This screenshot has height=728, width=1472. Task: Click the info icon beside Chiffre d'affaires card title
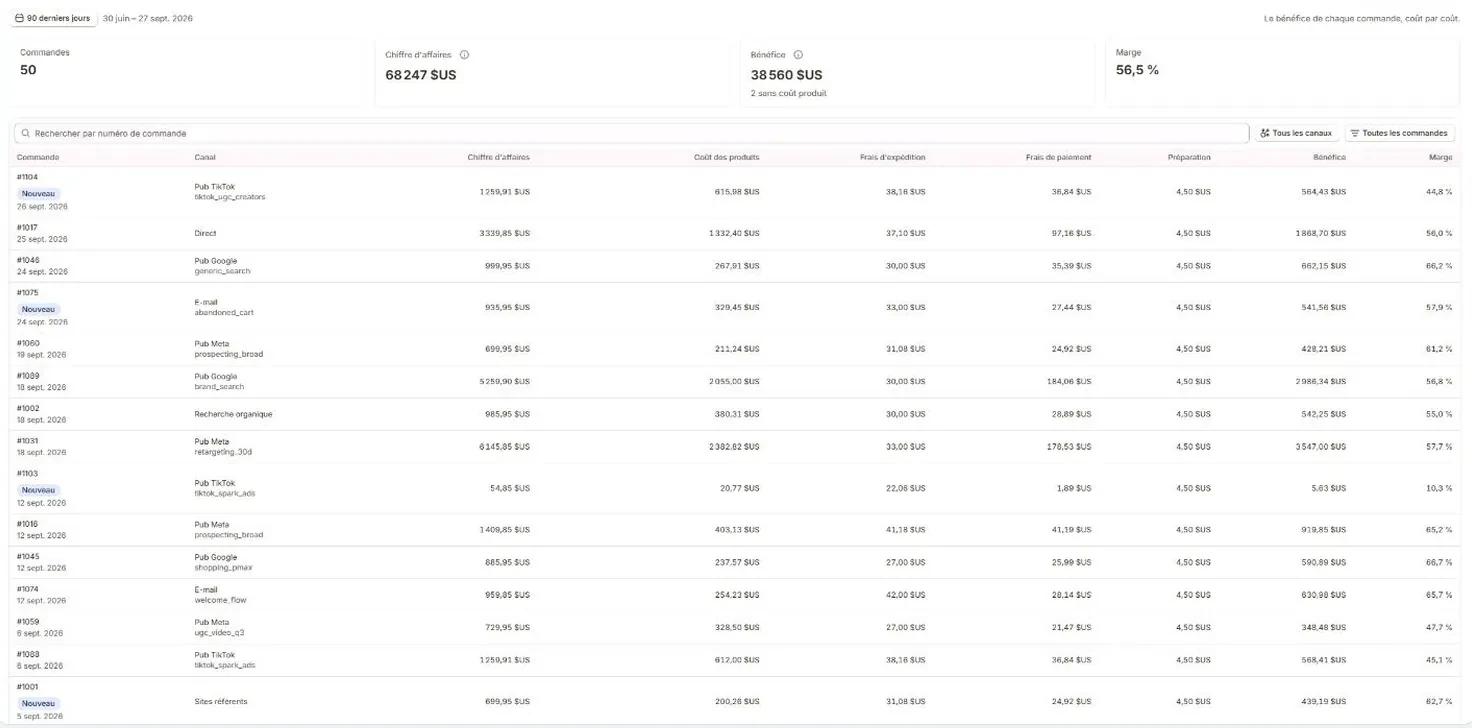(x=464, y=55)
